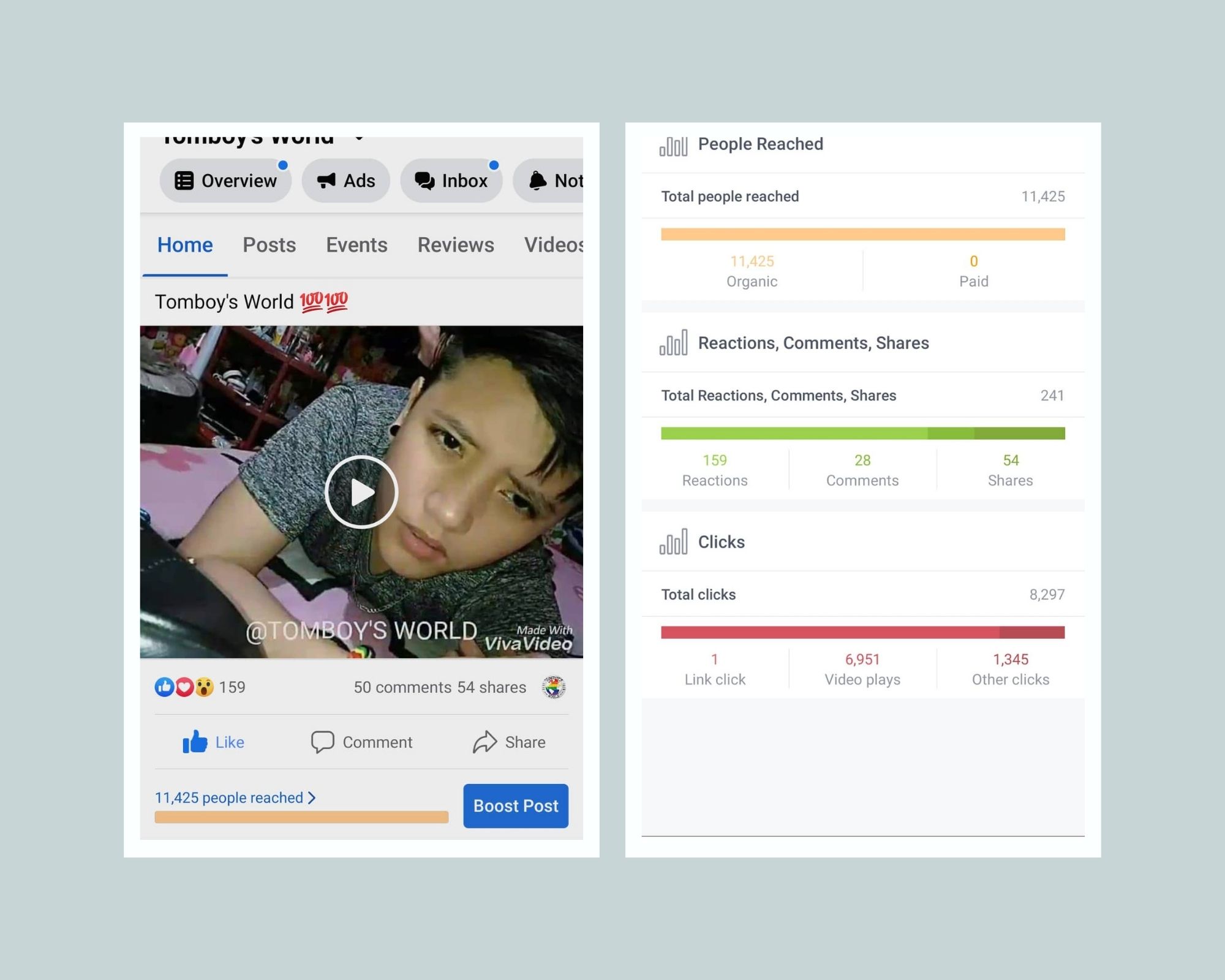Viewport: 1225px width, 980px height.
Task: Open the 50 comments link
Action: pyautogui.click(x=402, y=687)
